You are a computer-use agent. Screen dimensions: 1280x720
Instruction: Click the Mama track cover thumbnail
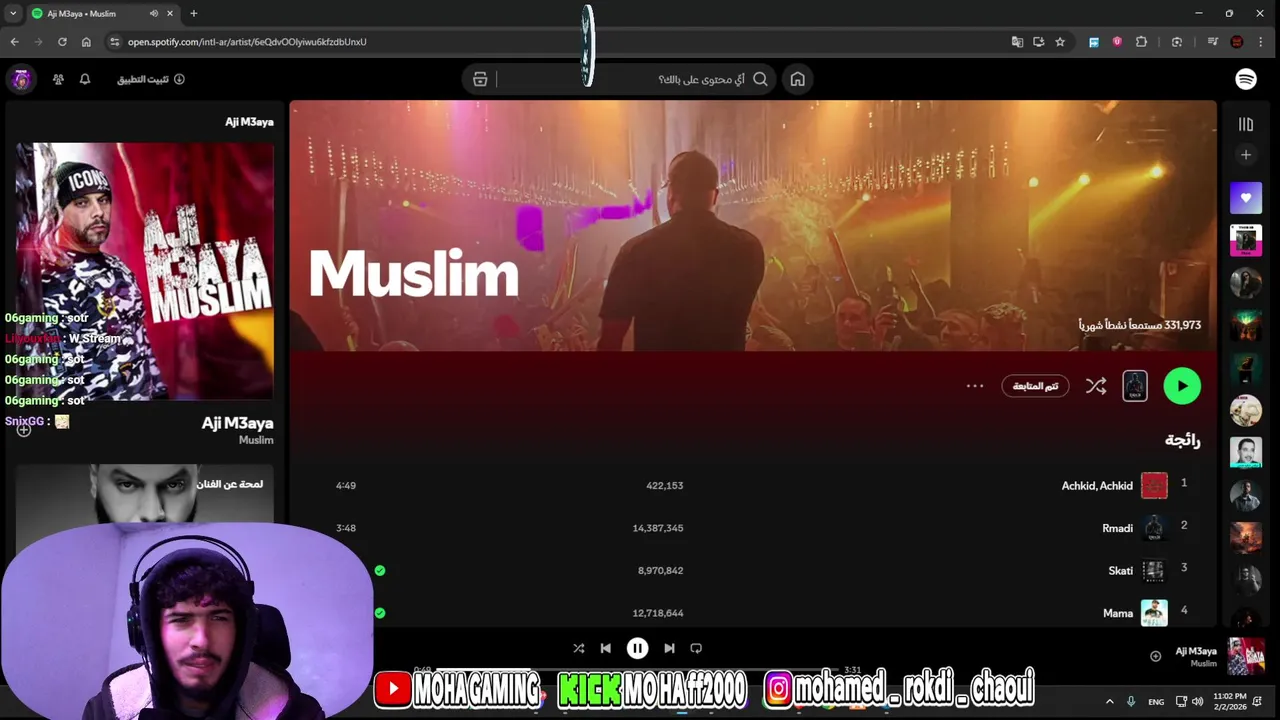pyautogui.click(x=1154, y=613)
